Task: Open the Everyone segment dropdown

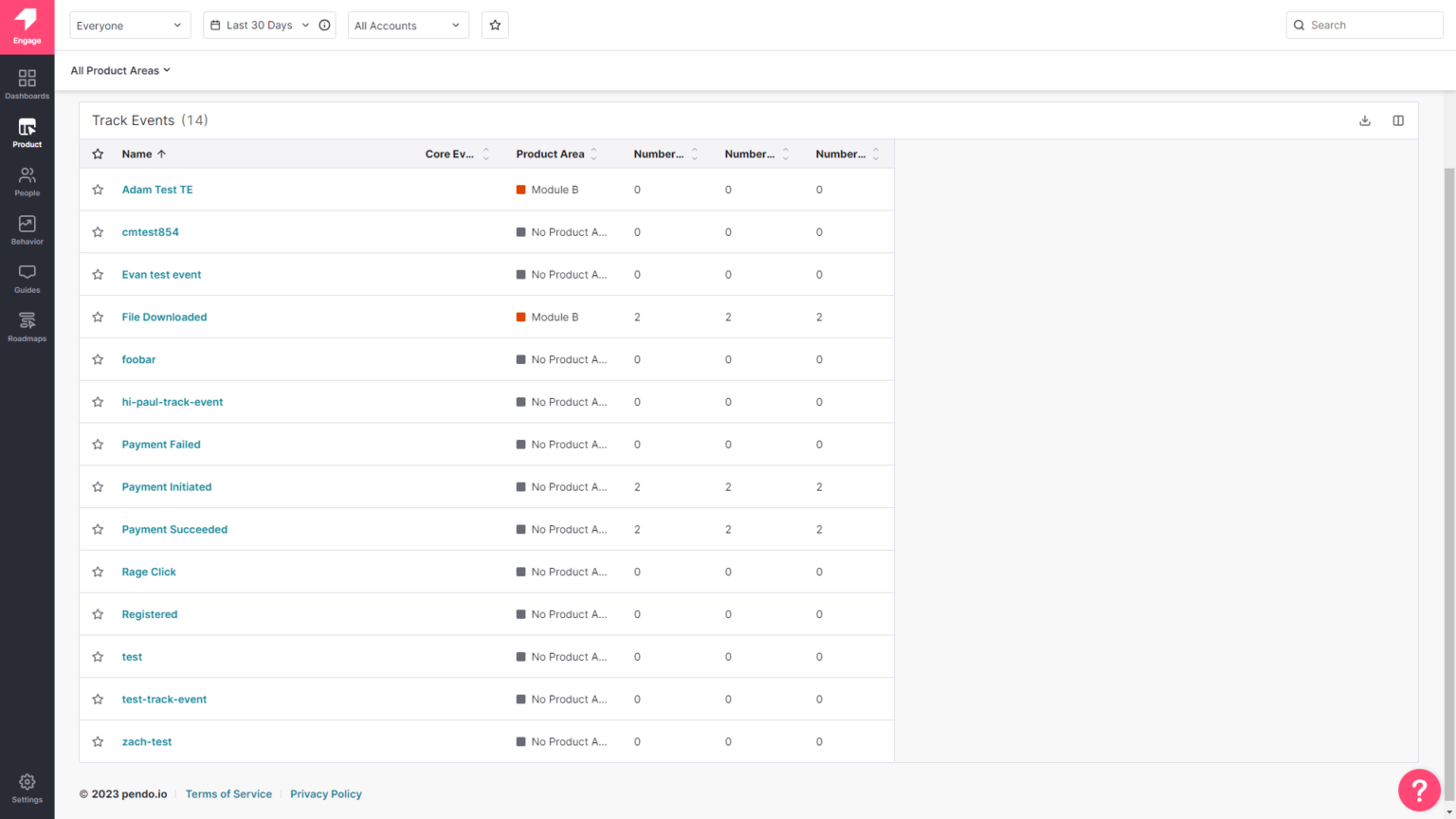Action: 129,25
